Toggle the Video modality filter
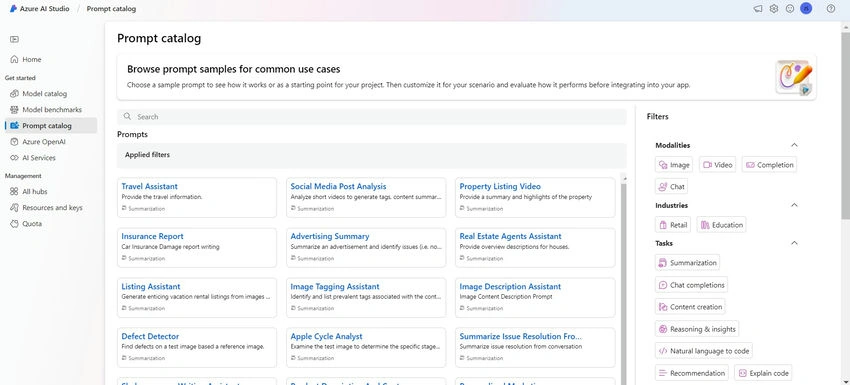The image size is (850, 385). 717,165
